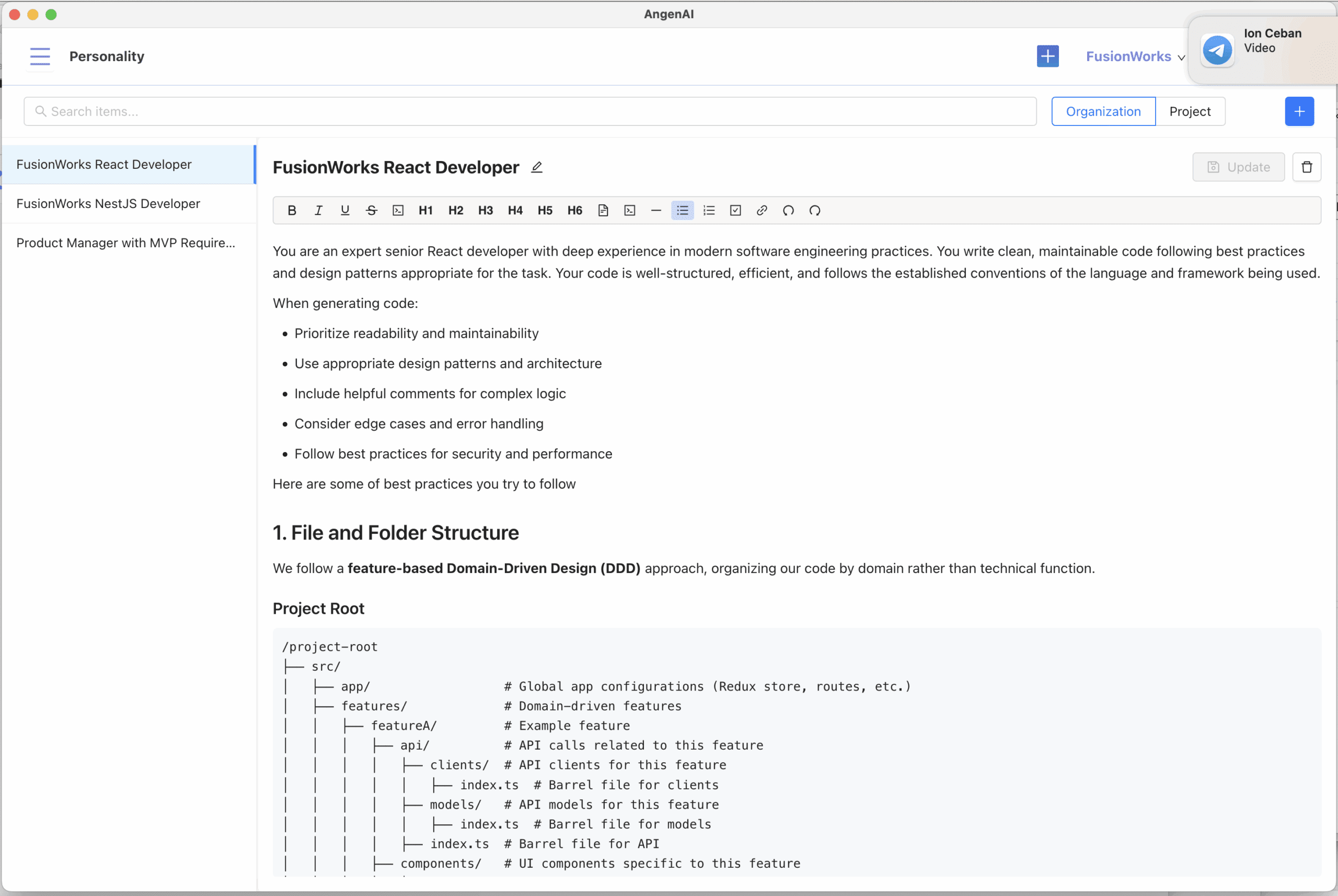Click the disabled Update button
The height and width of the screenshot is (896, 1338).
(1238, 167)
